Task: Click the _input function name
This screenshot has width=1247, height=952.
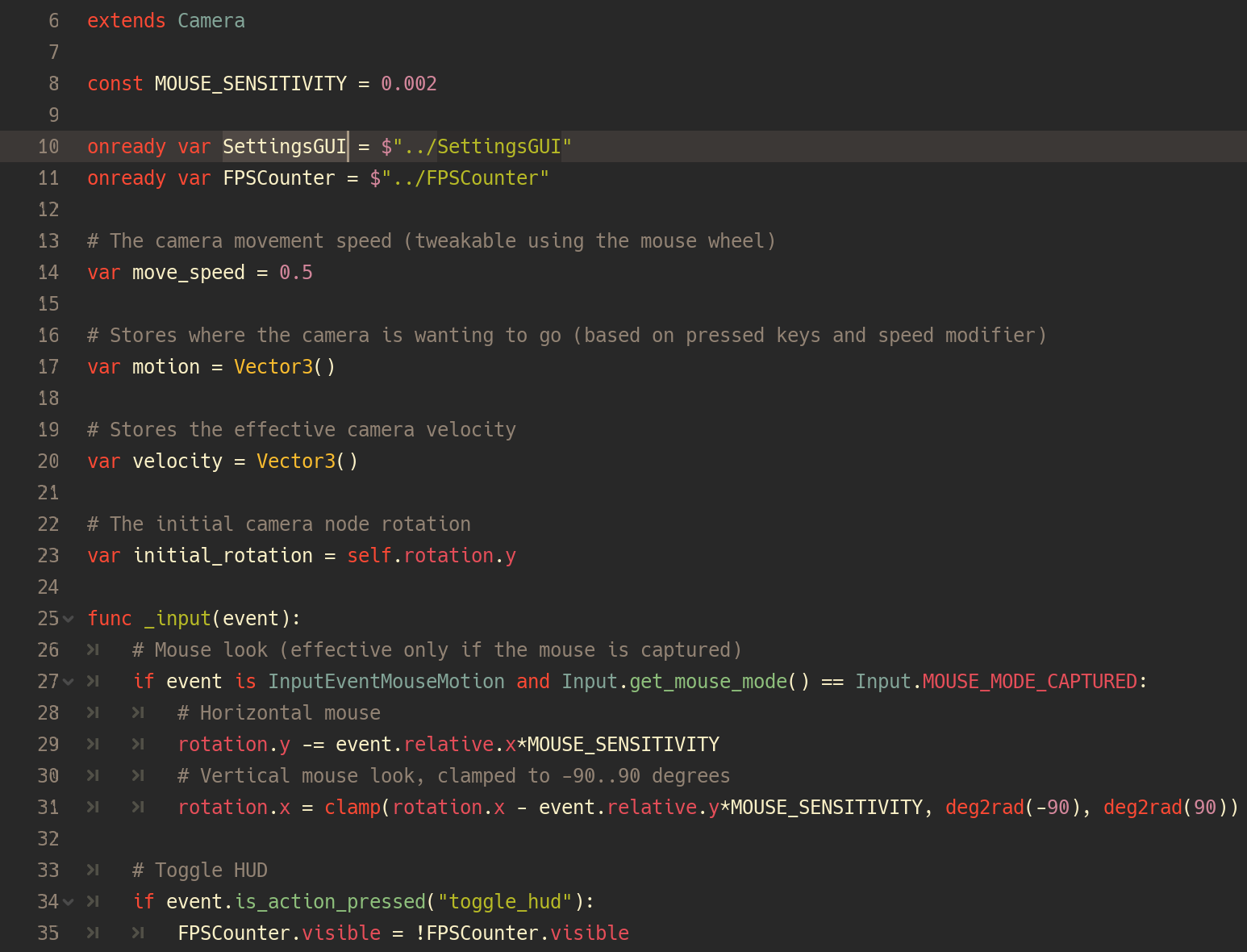Action: tap(177, 619)
